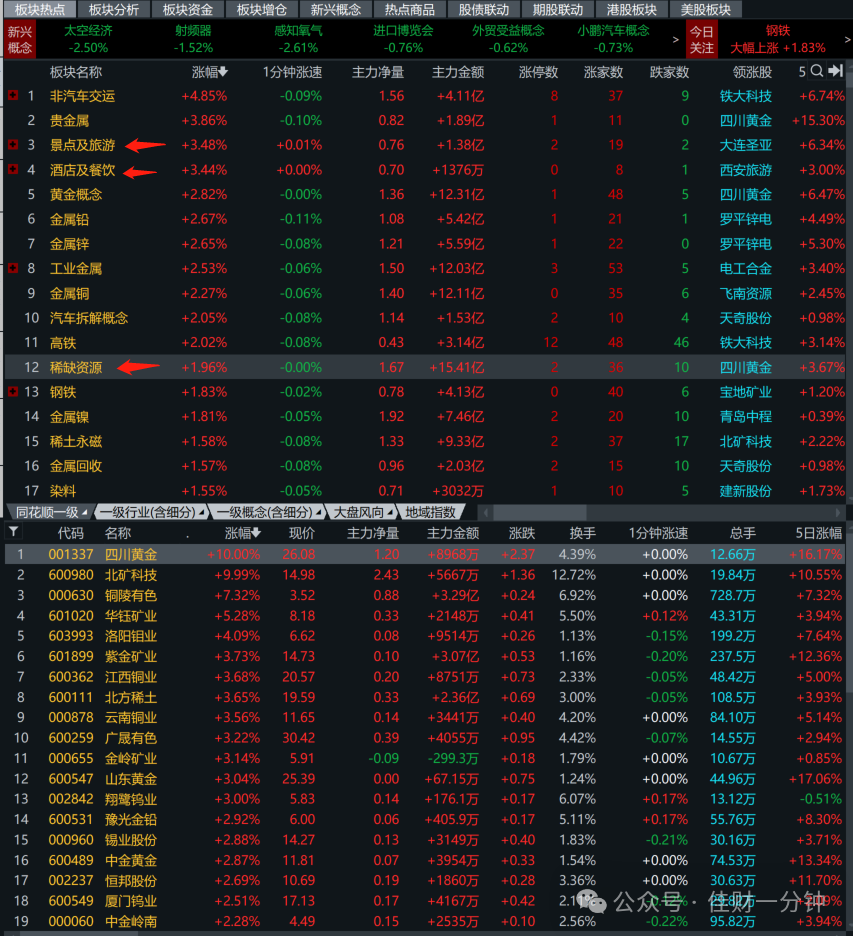Open the funnel filter icon in stock table
The height and width of the screenshot is (936, 853).
14,531
